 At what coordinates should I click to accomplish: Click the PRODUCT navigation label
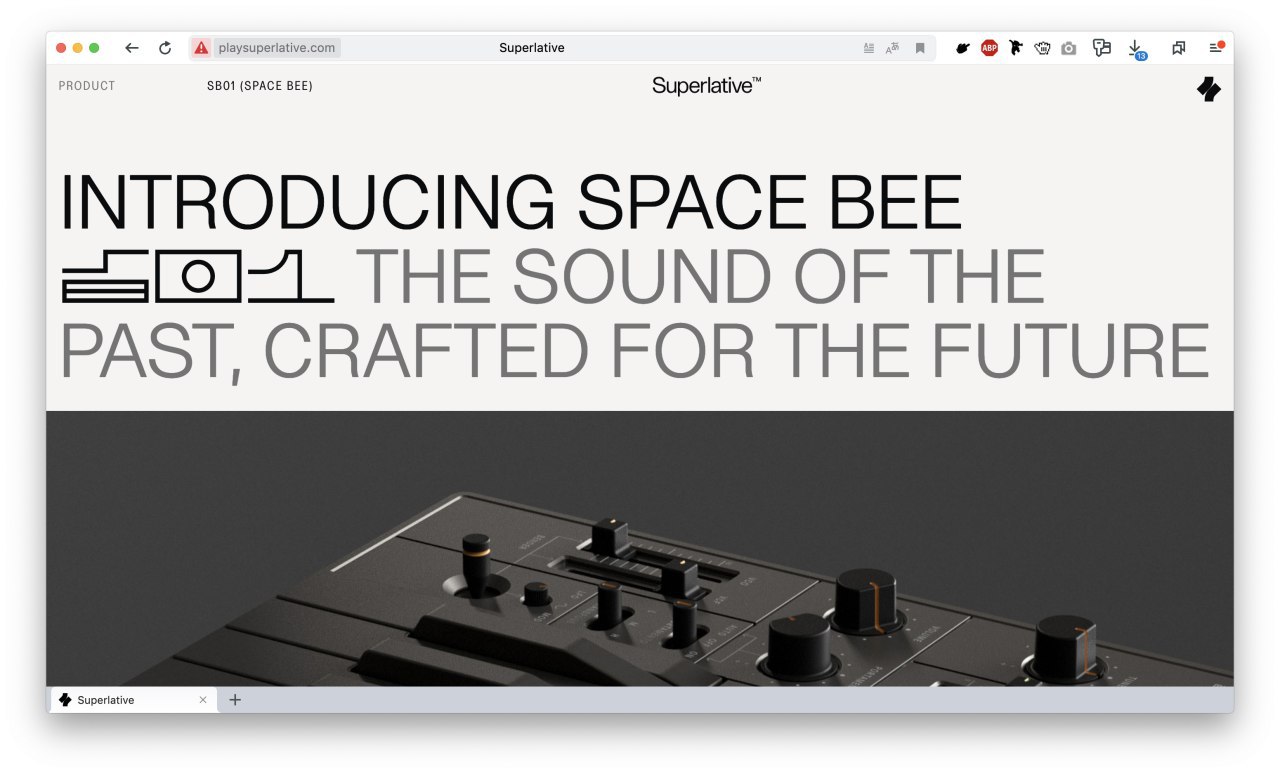(87, 86)
